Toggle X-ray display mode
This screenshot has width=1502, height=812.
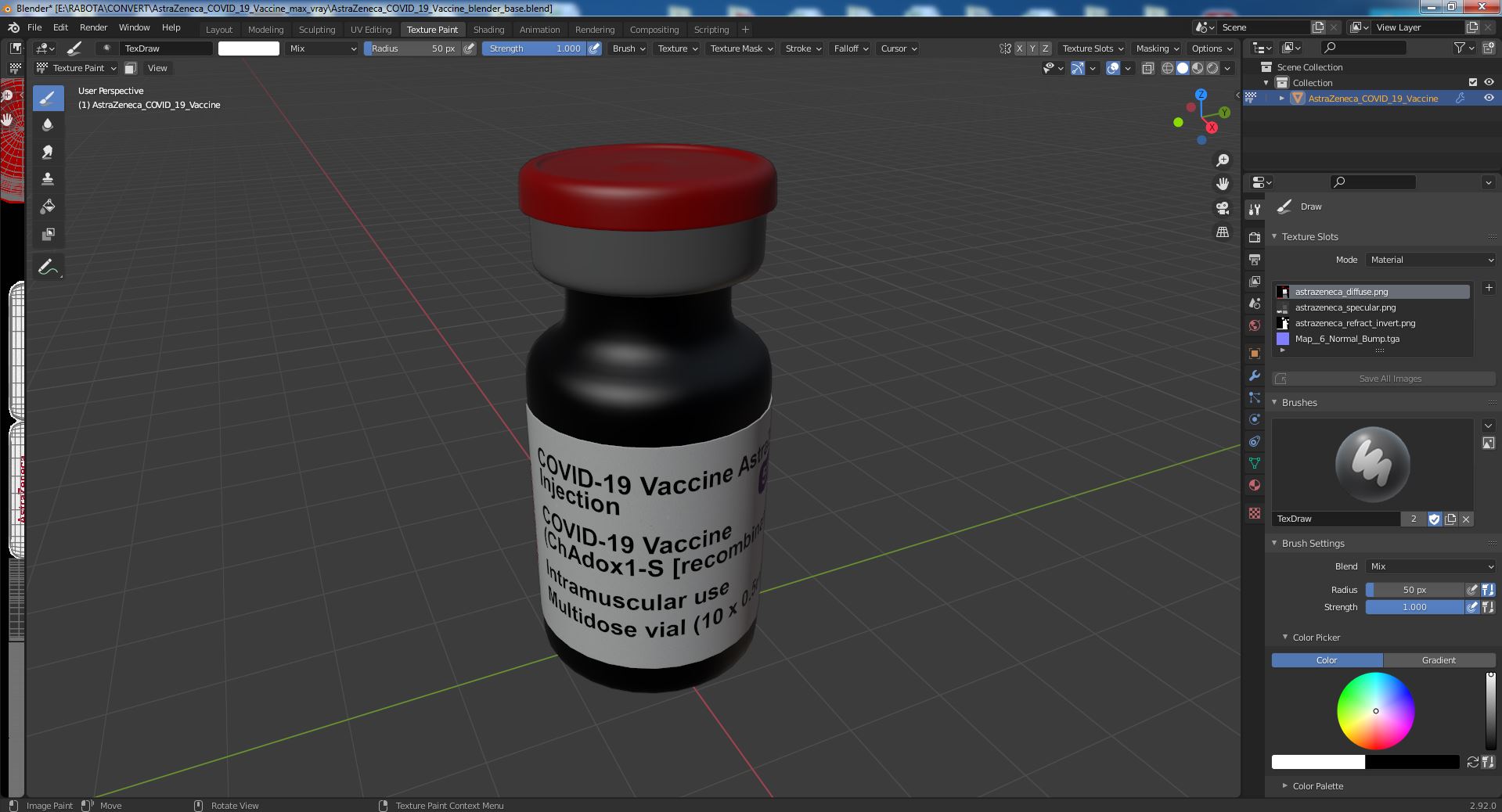click(x=1147, y=68)
